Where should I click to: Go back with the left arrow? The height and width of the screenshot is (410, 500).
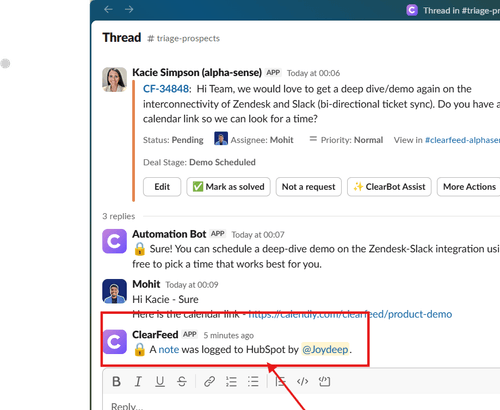pos(108,9)
